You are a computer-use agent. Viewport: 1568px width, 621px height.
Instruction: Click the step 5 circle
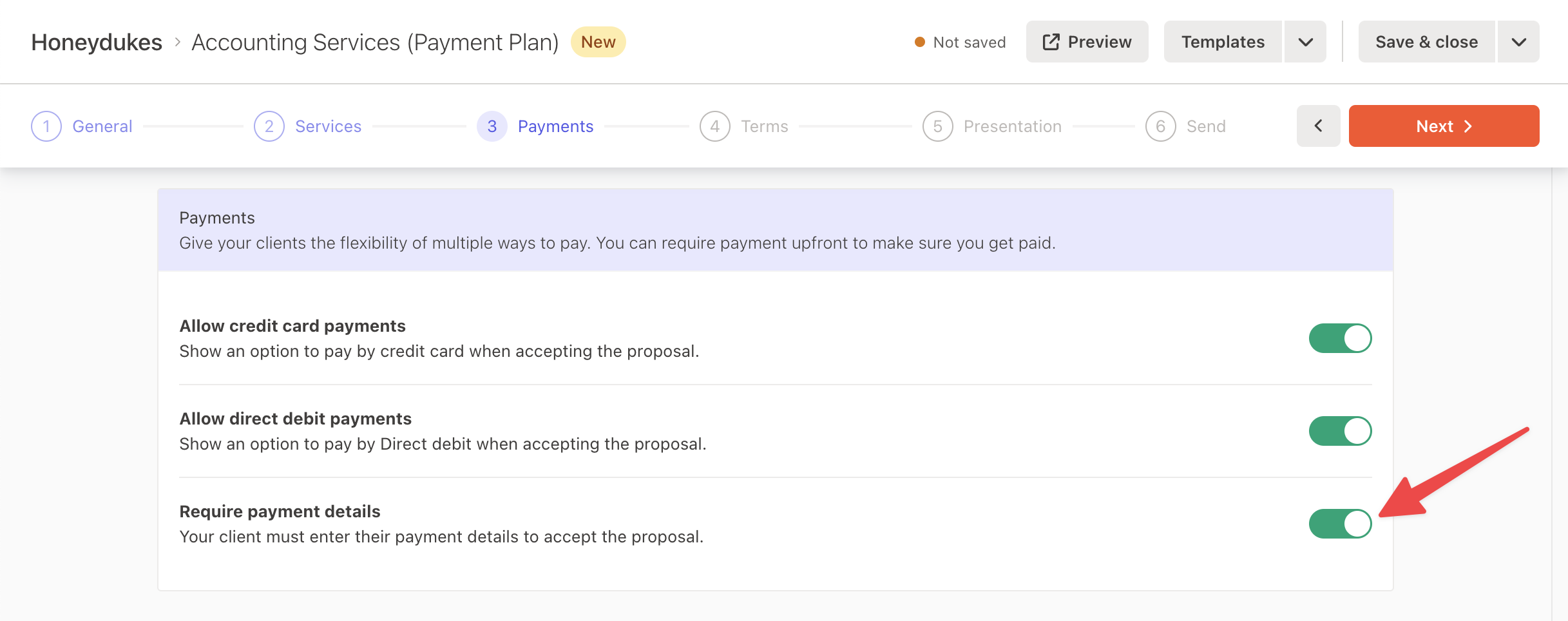938,126
